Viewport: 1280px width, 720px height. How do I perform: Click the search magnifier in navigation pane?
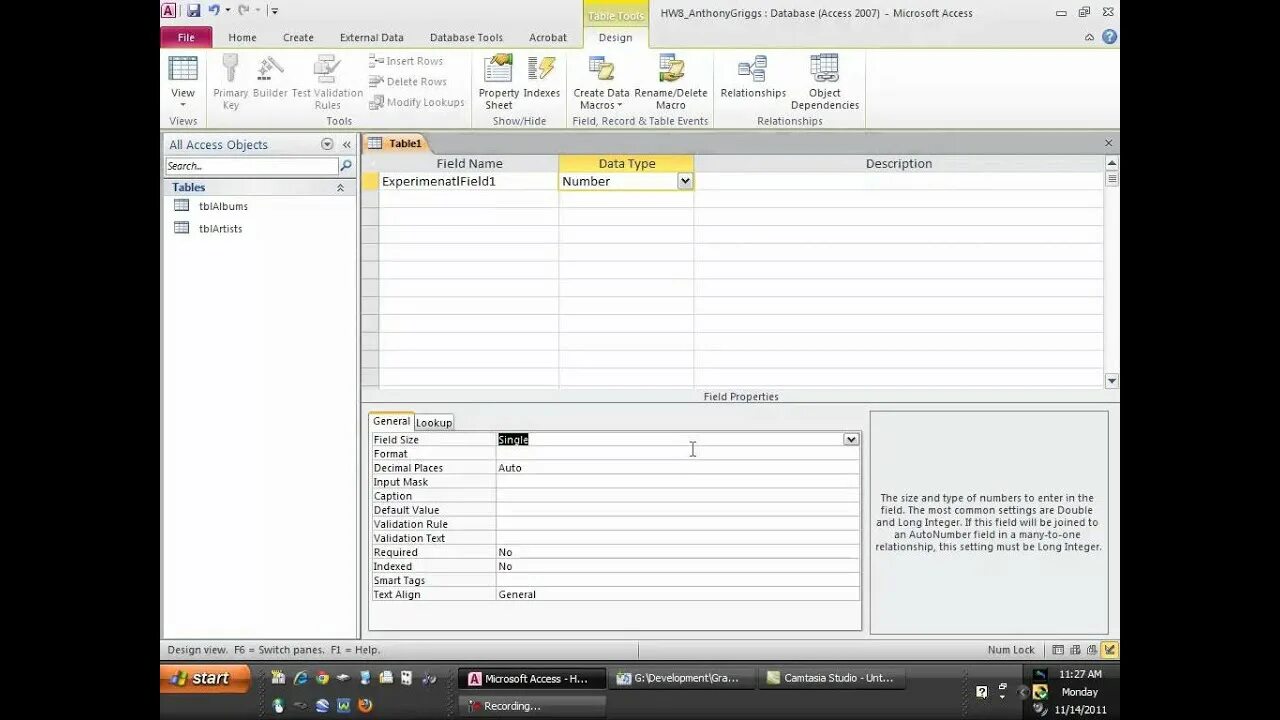(x=346, y=166)
